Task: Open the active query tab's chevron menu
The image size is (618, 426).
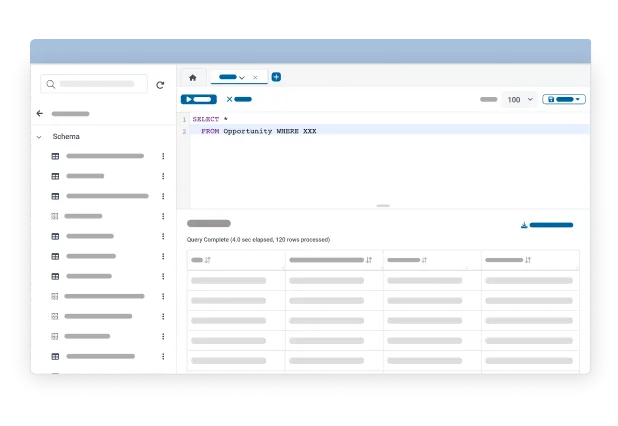Action: pos(242,77)
